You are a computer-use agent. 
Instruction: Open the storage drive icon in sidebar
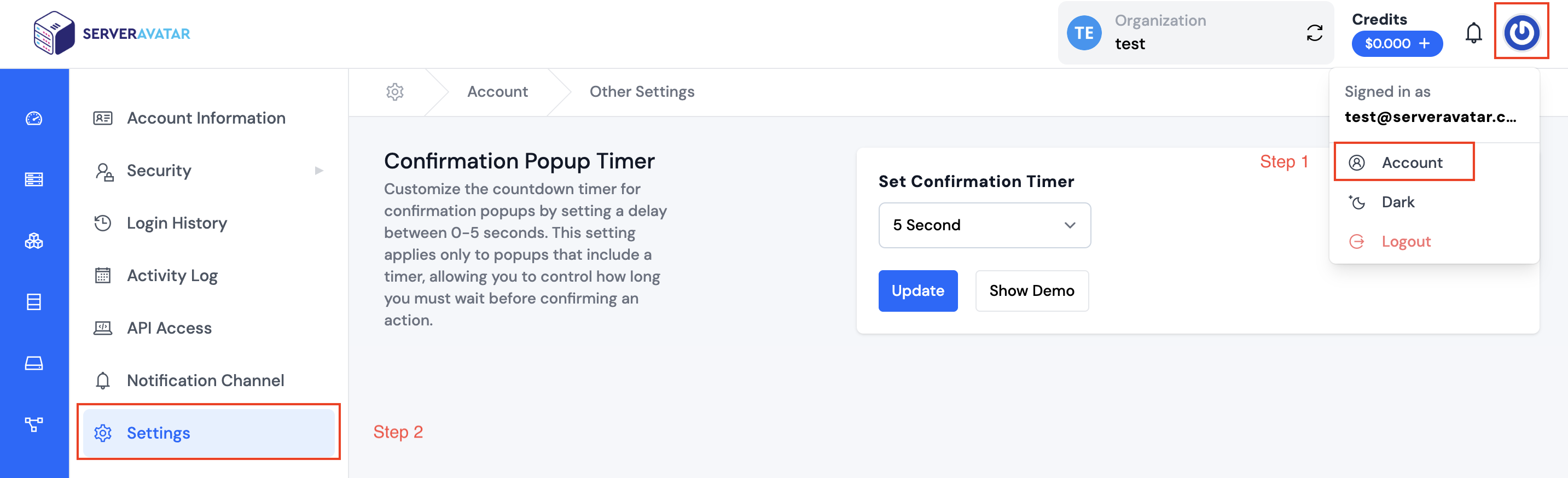coord(34,363)
